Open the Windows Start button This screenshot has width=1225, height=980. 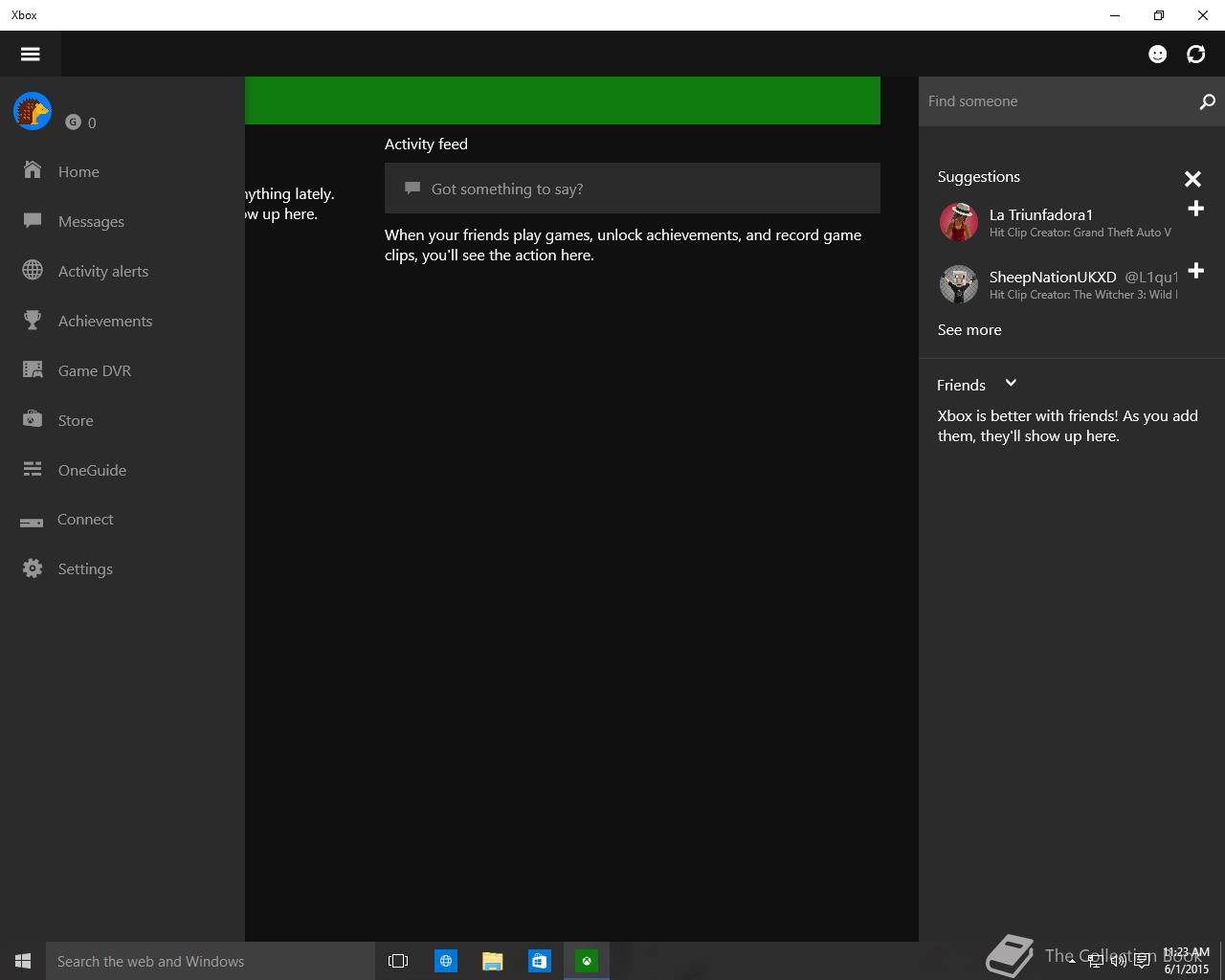coord(23,961)
